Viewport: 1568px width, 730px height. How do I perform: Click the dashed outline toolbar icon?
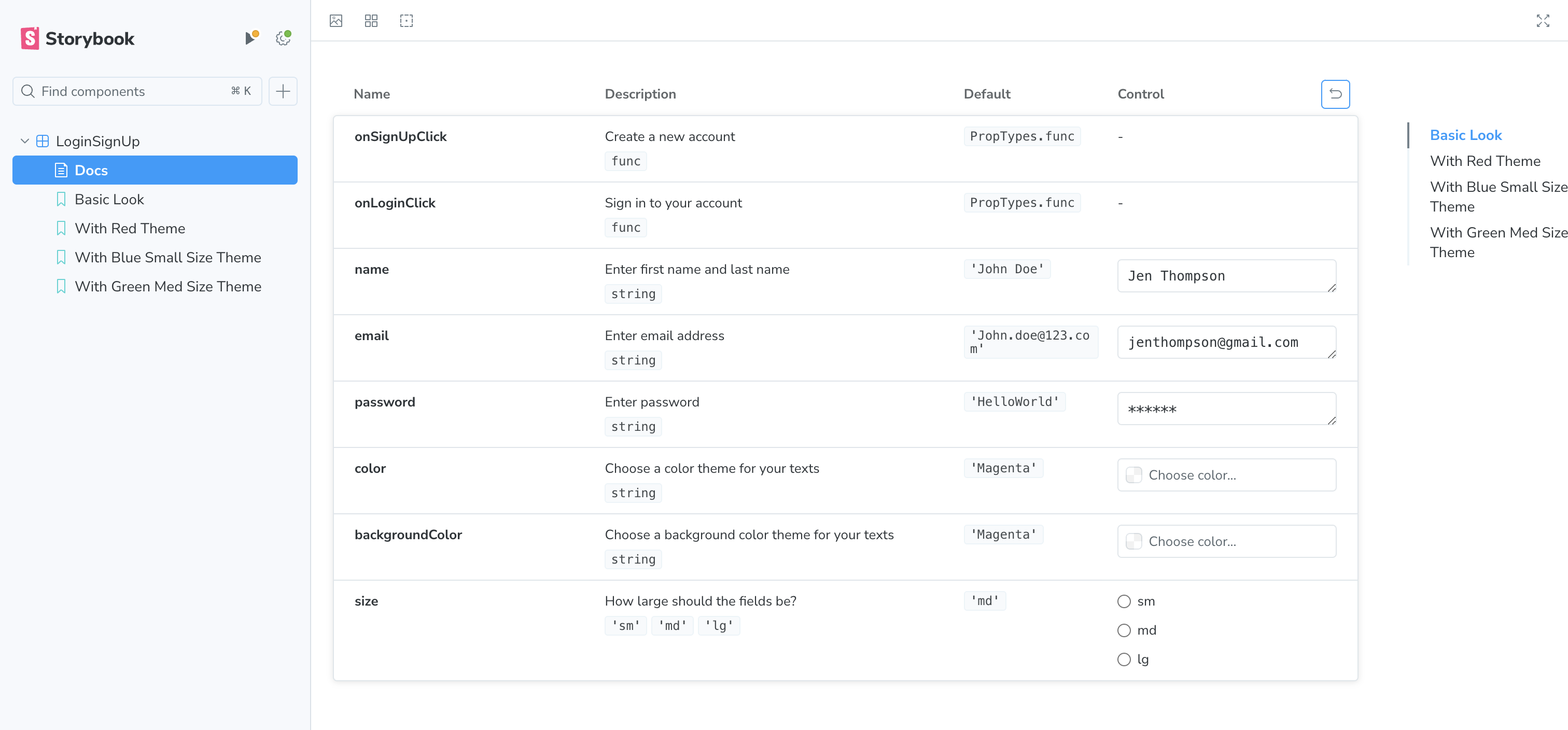point(407,20)
